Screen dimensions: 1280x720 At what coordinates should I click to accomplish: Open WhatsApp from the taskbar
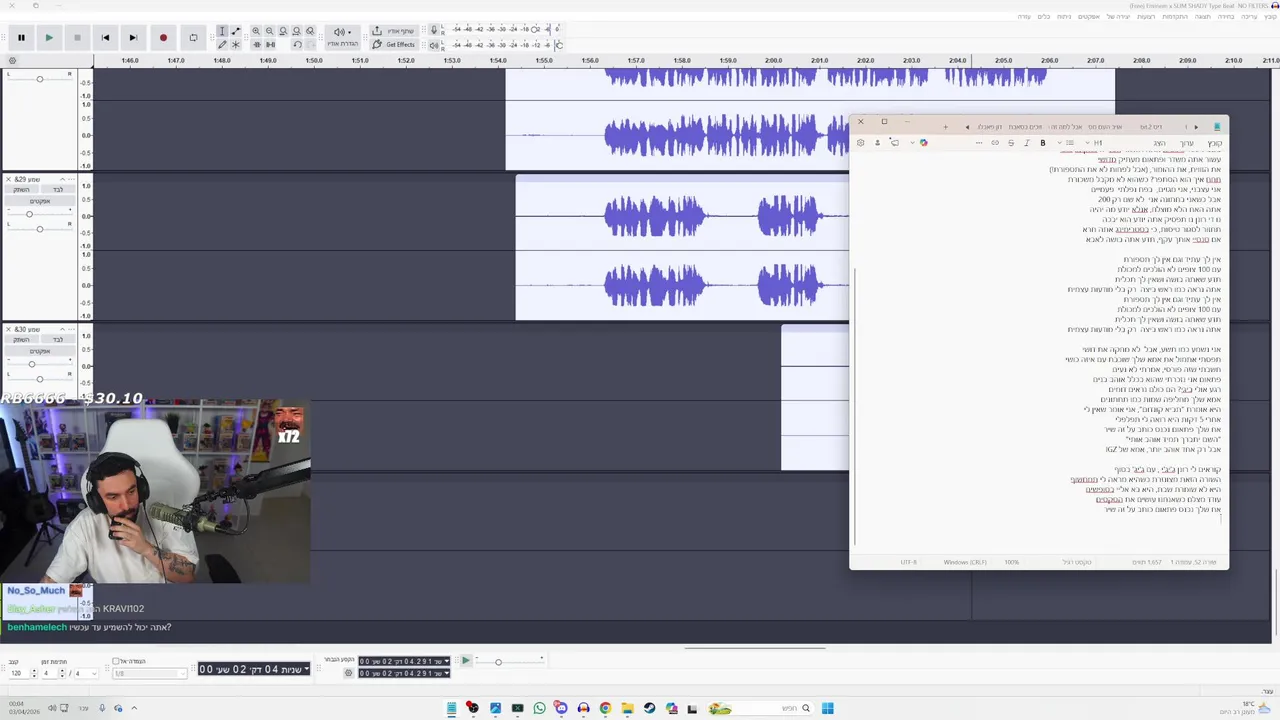[x=540, y=708]
